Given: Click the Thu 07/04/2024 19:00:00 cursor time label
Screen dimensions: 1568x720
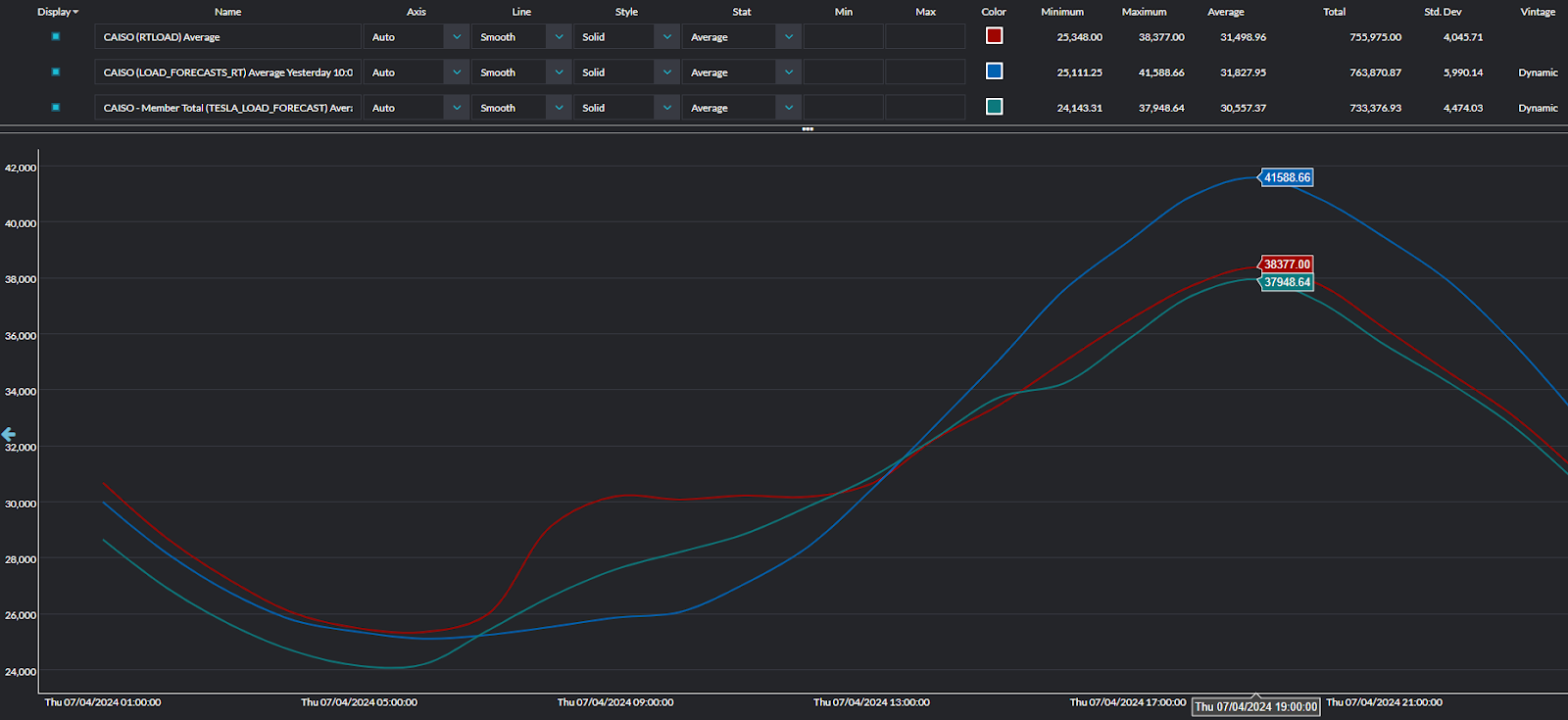Looking at the screenshot, I should pos(1255,706).
